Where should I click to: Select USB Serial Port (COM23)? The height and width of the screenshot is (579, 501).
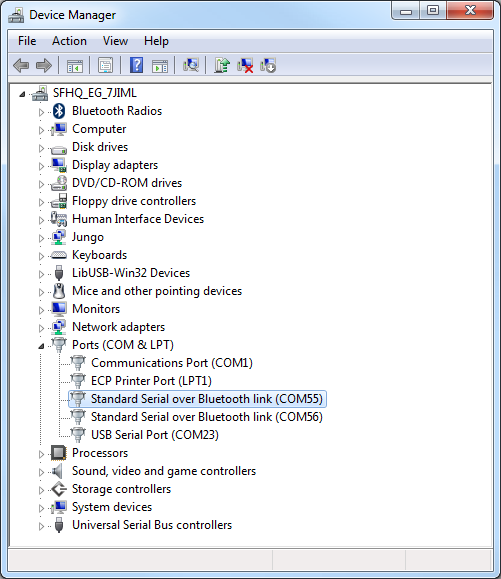click(155, 435)
